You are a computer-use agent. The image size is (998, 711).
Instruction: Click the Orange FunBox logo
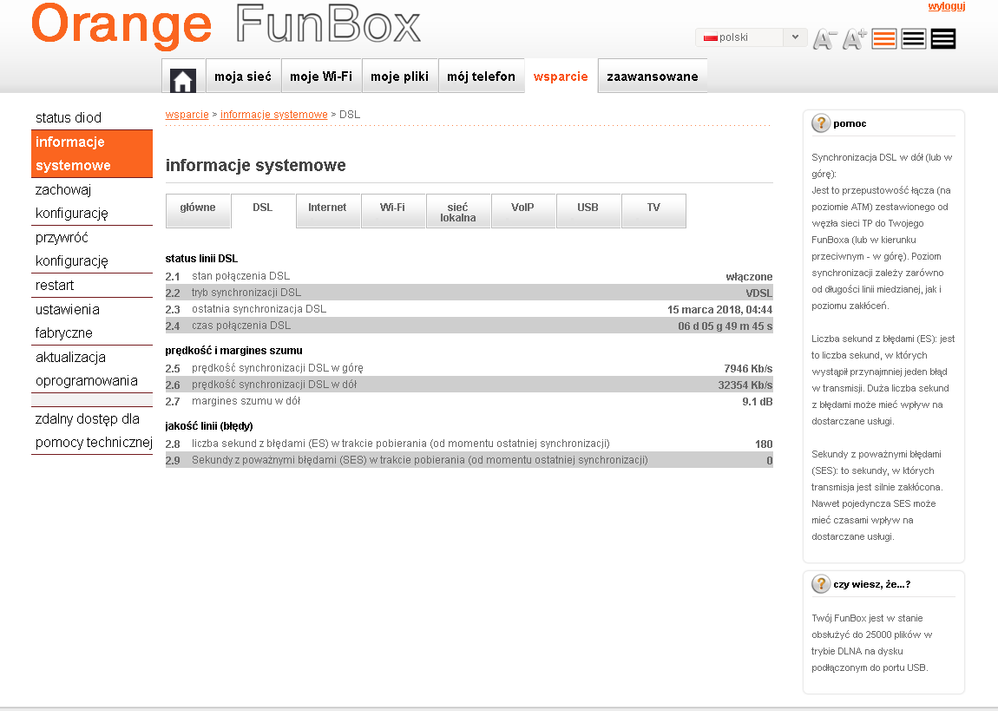point(220,28)
